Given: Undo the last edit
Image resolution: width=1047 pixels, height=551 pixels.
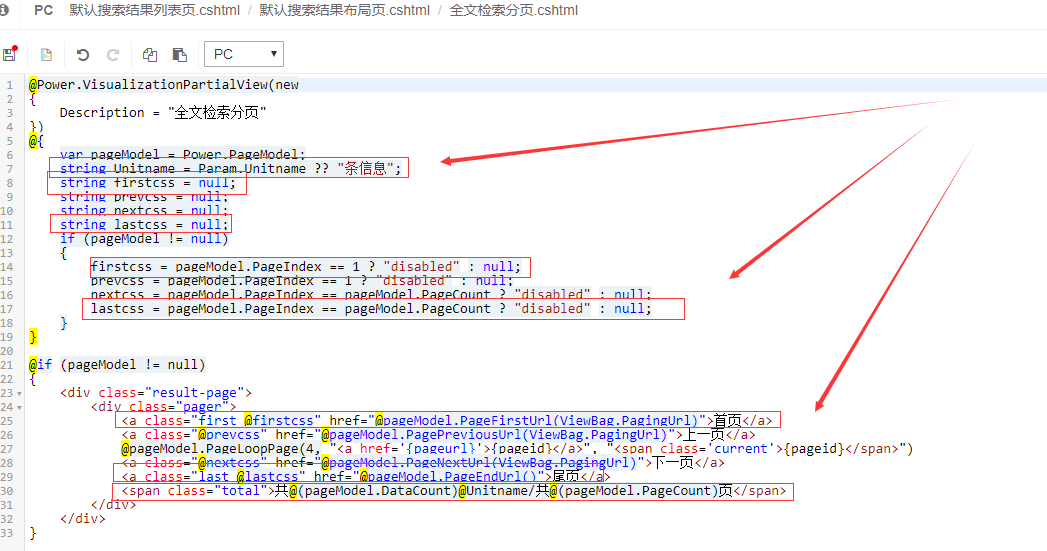Looking at the screenshot, I should point(83,54).
